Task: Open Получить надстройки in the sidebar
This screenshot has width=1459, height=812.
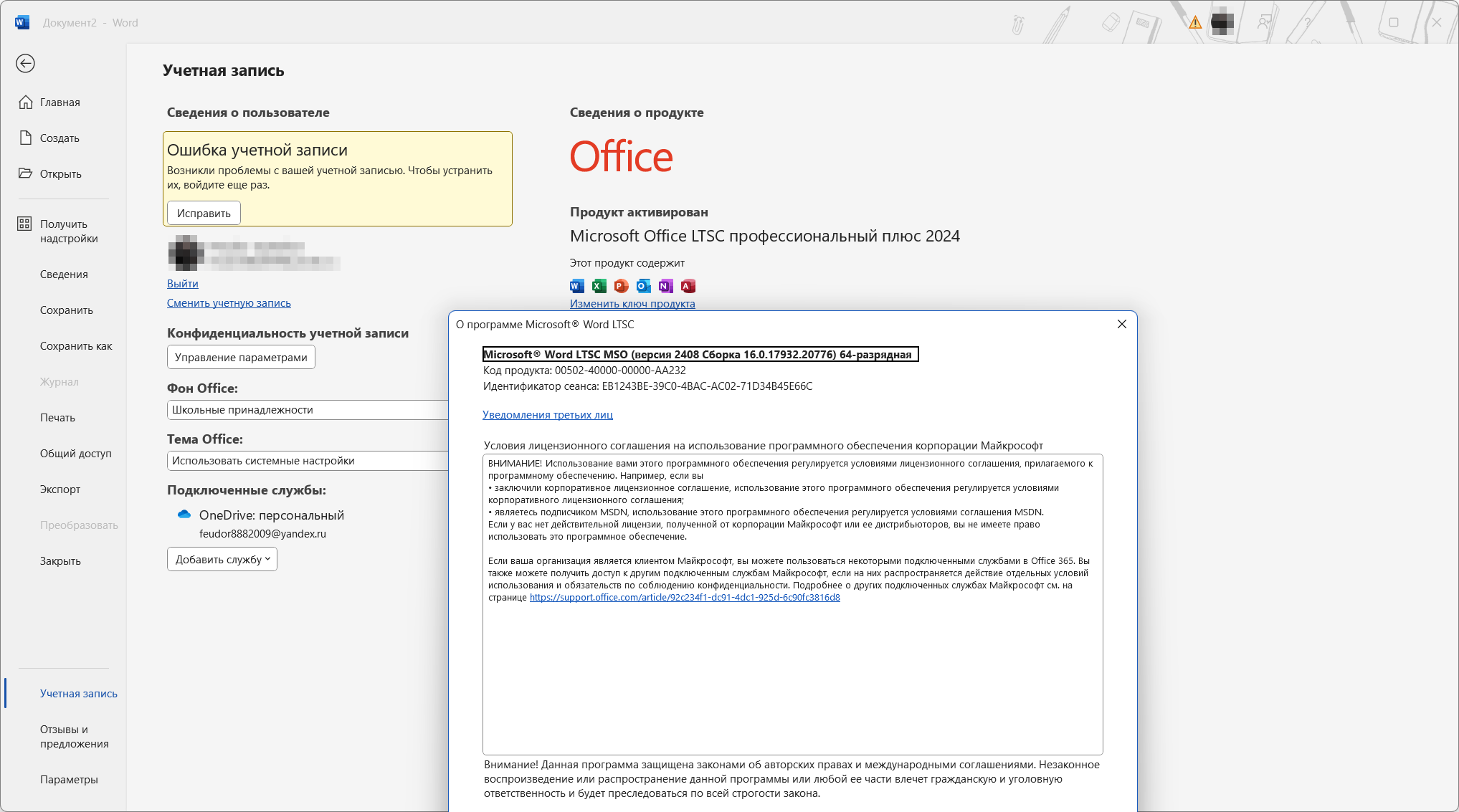Action: (x=69, y=231)
